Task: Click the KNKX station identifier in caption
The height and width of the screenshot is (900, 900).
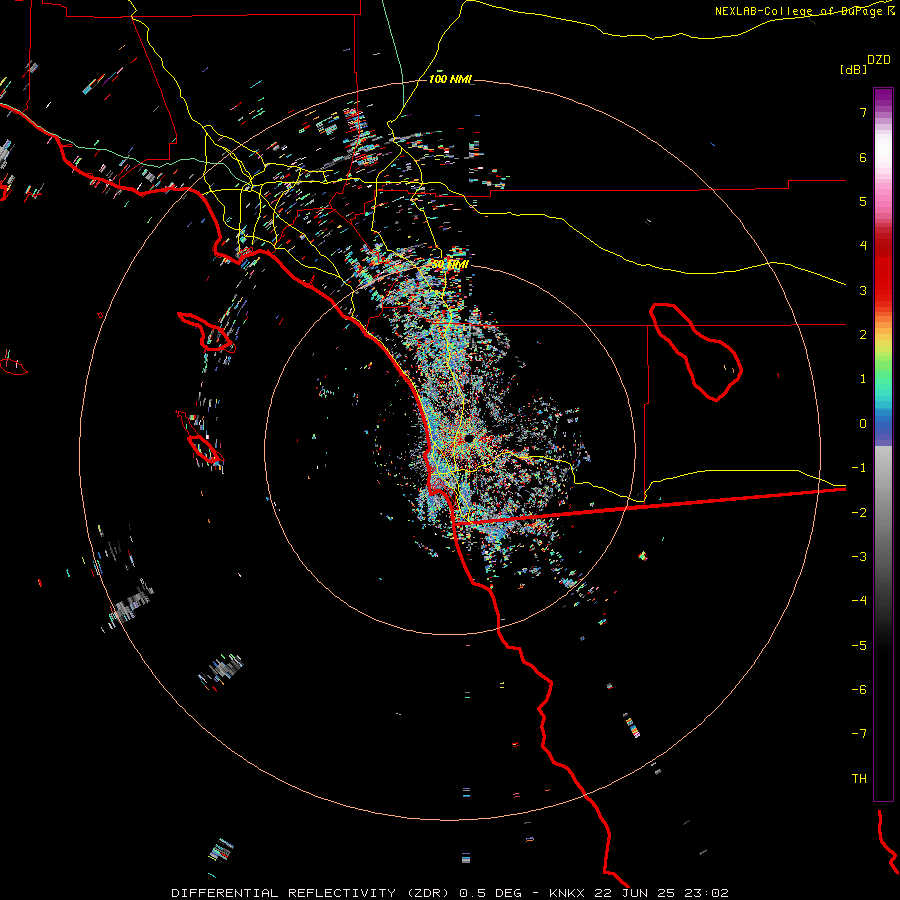Action: (567, 893)
